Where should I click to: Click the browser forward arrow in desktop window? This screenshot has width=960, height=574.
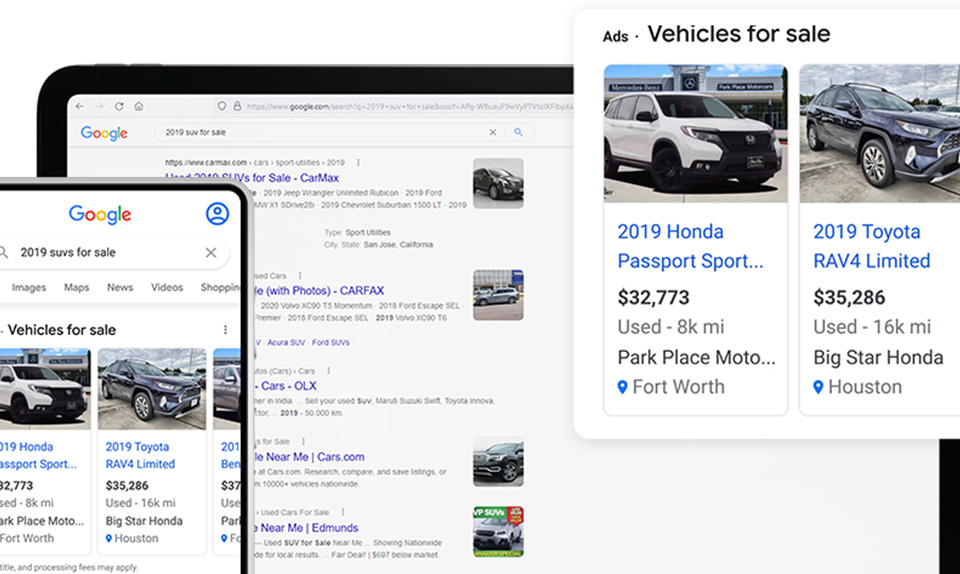99,106
